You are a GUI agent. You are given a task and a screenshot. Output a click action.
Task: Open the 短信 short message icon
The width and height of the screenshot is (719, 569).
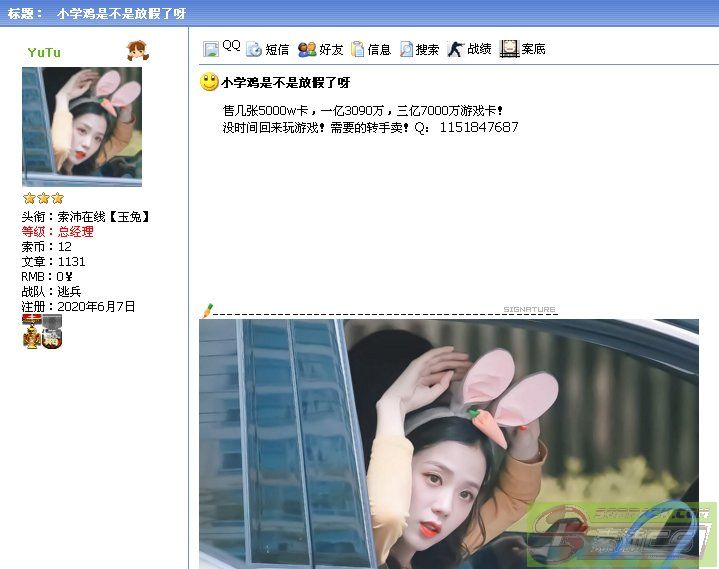click(254, 49)
